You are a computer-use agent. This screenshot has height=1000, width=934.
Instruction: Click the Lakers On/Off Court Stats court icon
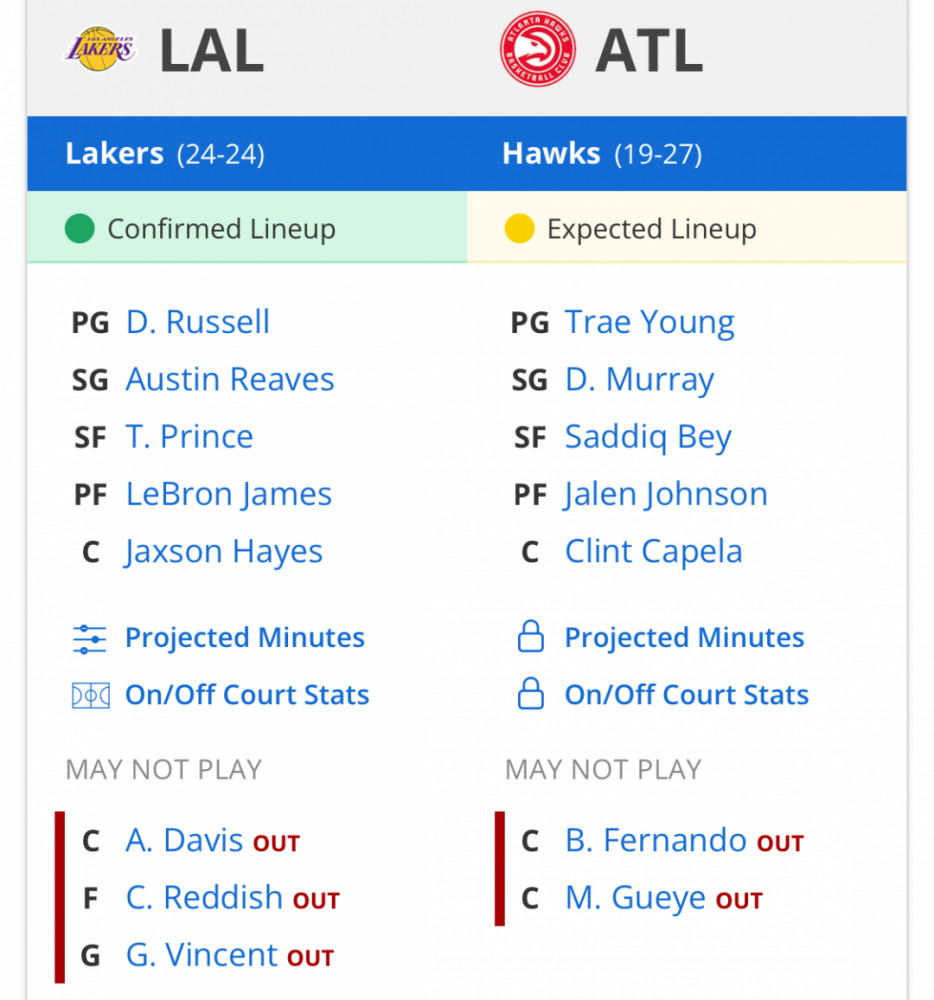[91, 696]
